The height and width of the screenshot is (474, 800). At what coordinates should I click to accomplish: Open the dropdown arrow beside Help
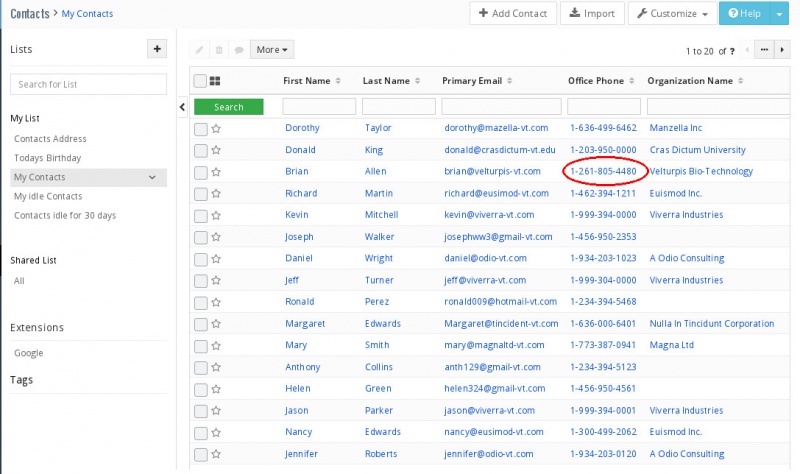pyautogui.click(x=780, y=14)
